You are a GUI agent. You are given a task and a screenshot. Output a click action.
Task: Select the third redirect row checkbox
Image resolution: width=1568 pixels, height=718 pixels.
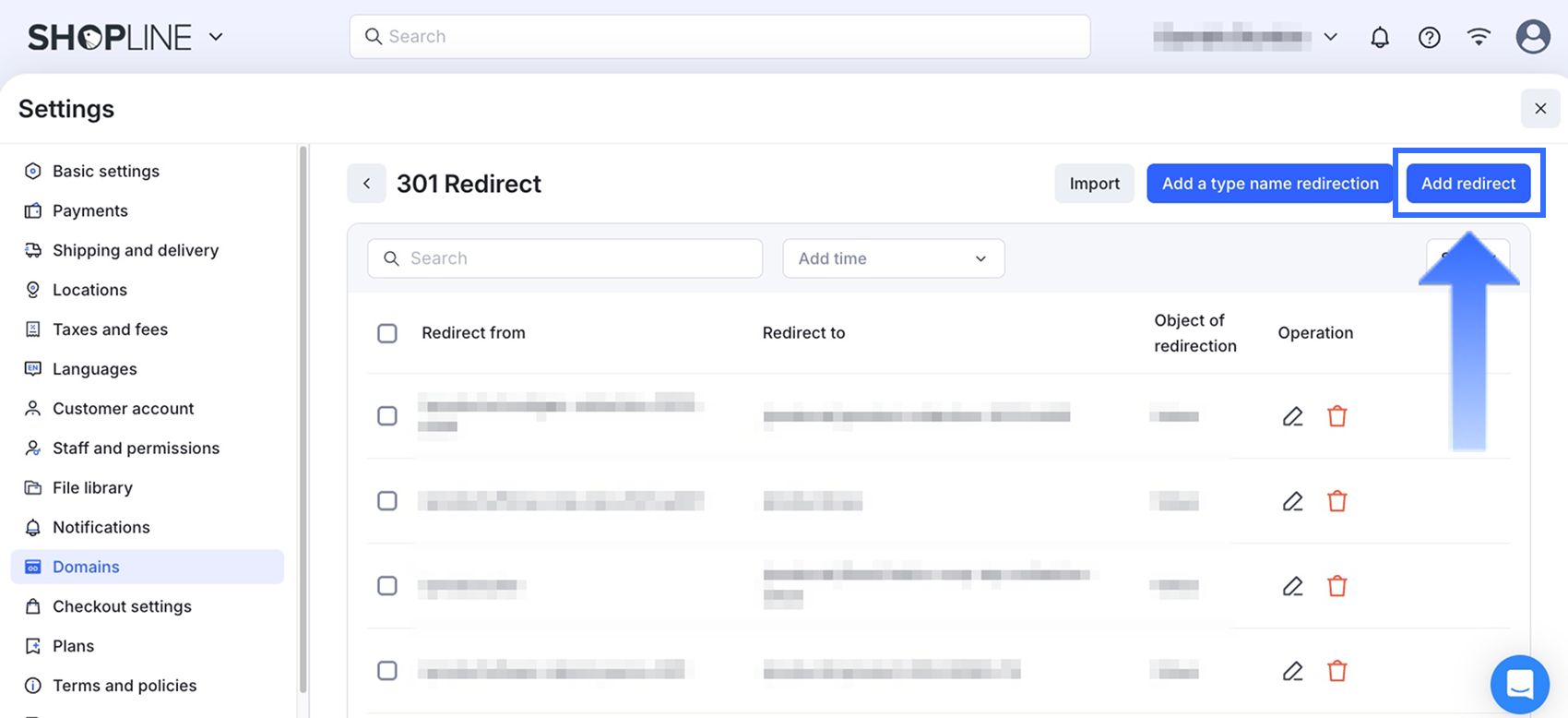click(387, 586)
